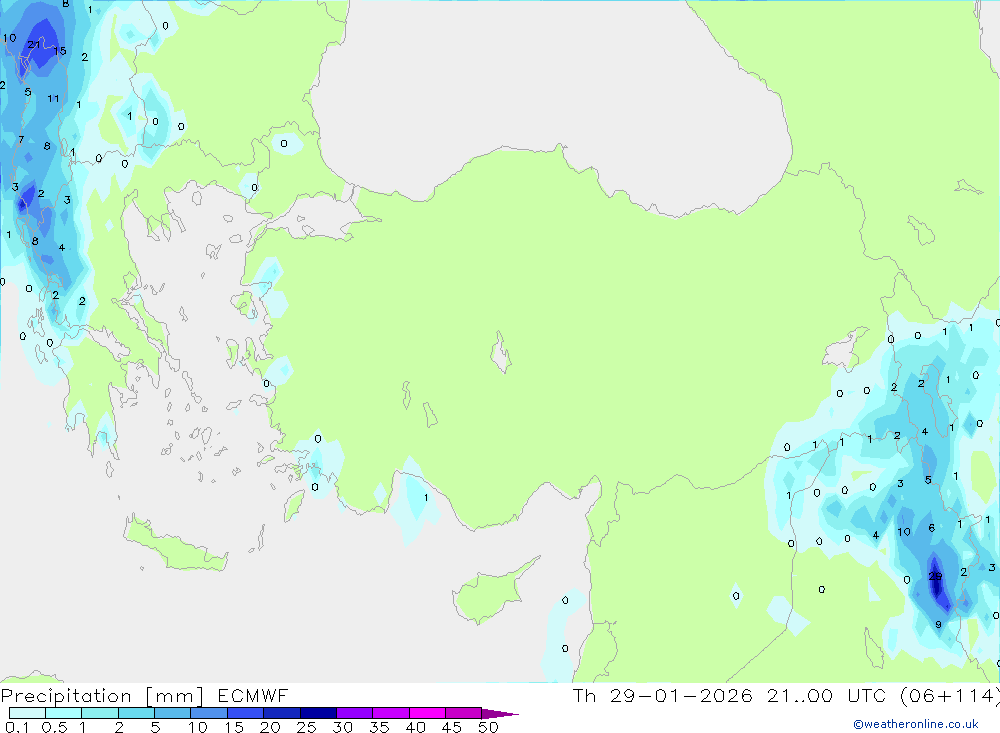Click the island of Crete on map
Screen dimensions: 1000x733
173,544
